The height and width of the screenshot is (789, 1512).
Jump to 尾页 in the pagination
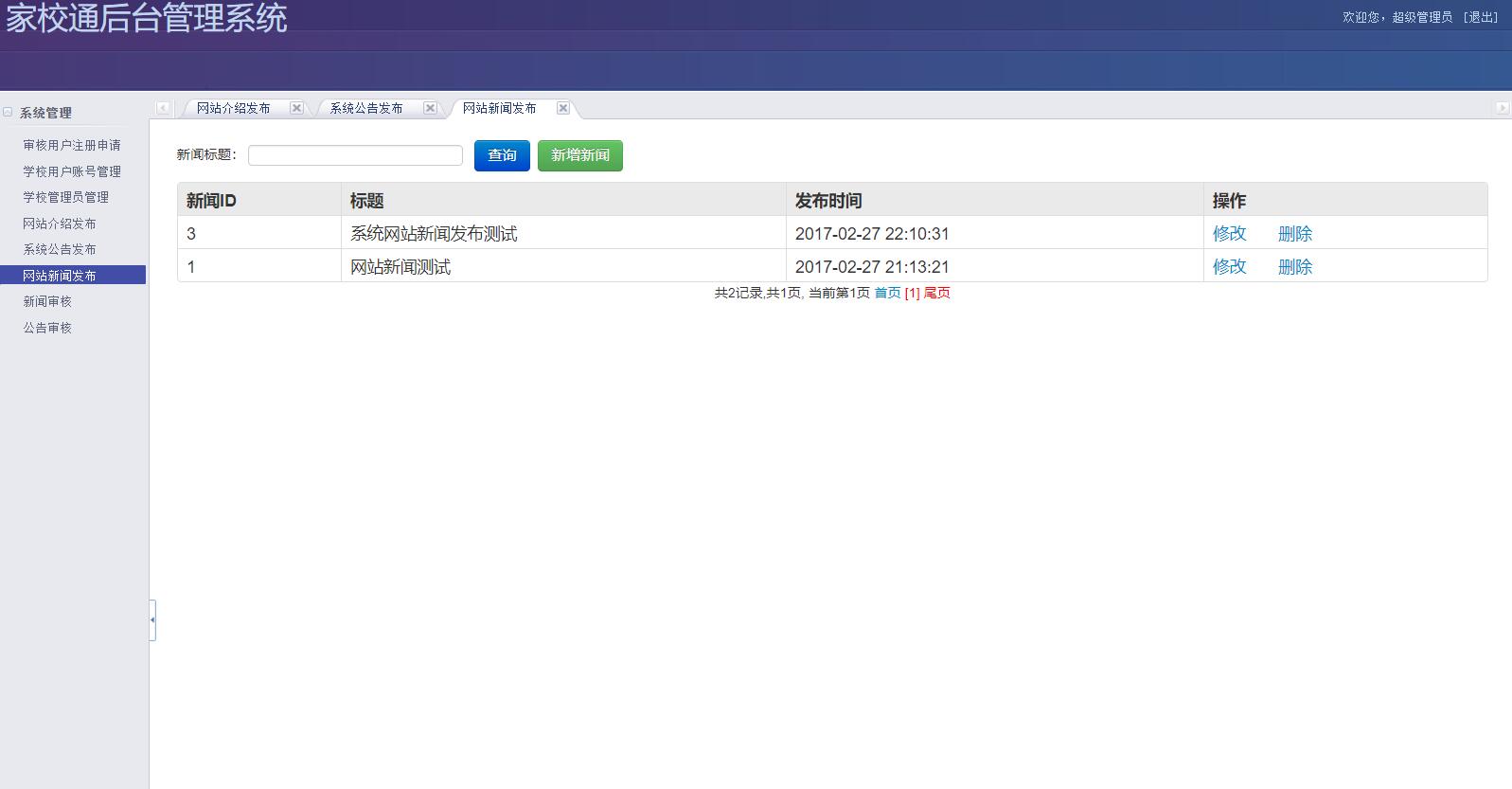click(x=937, y=293)
